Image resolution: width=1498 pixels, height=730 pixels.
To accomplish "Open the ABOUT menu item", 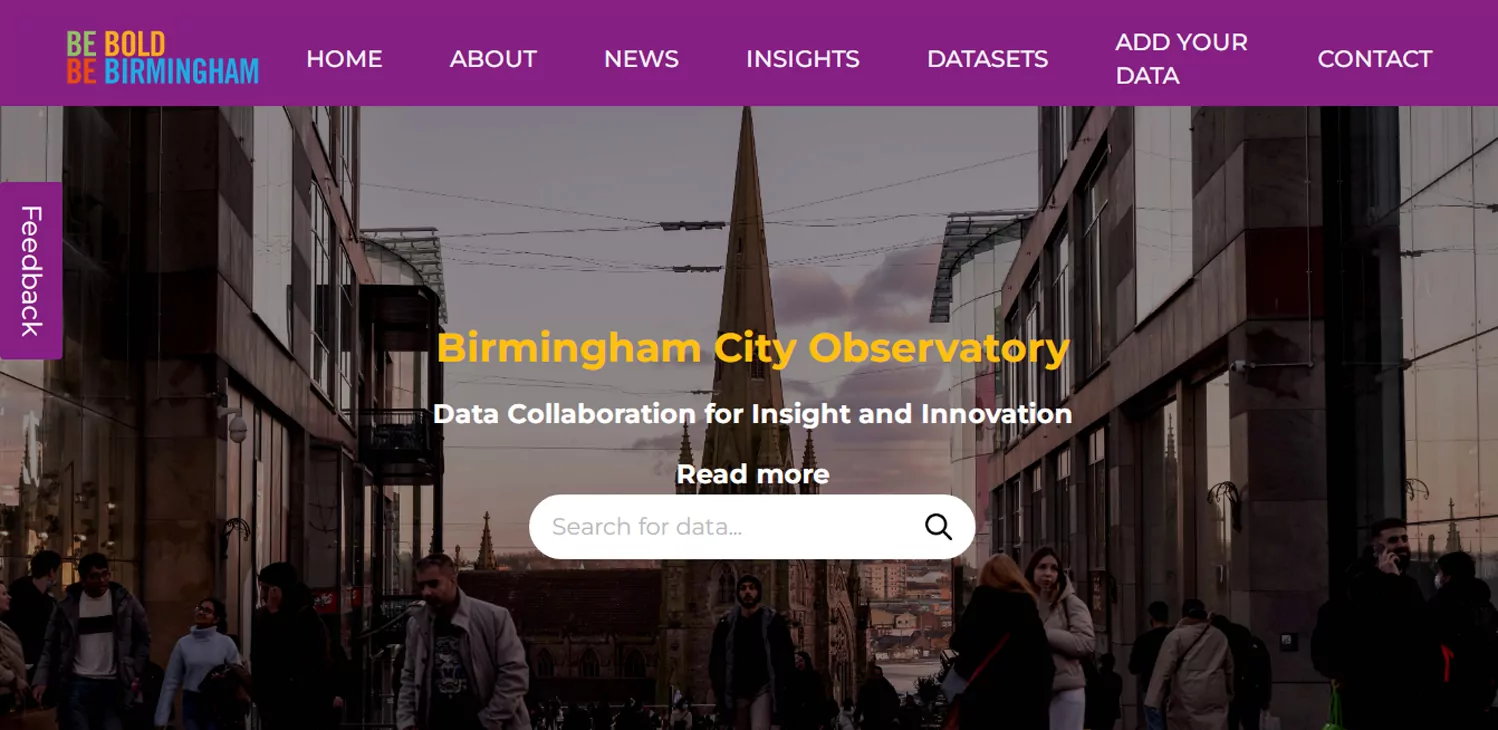I will pos(493,59).
